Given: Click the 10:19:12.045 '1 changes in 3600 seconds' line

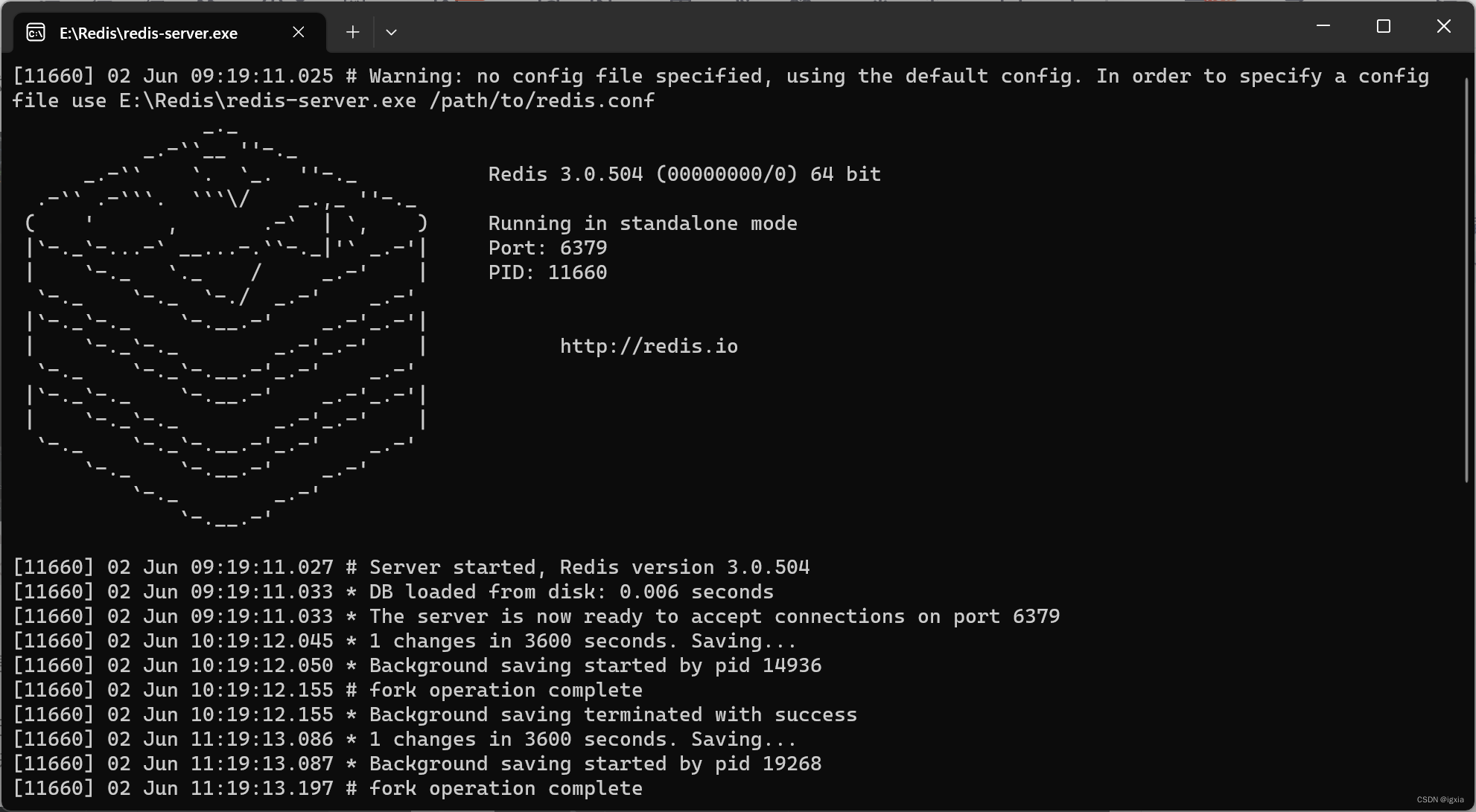Looking at the screenshot, I should (x=405, y=641).
